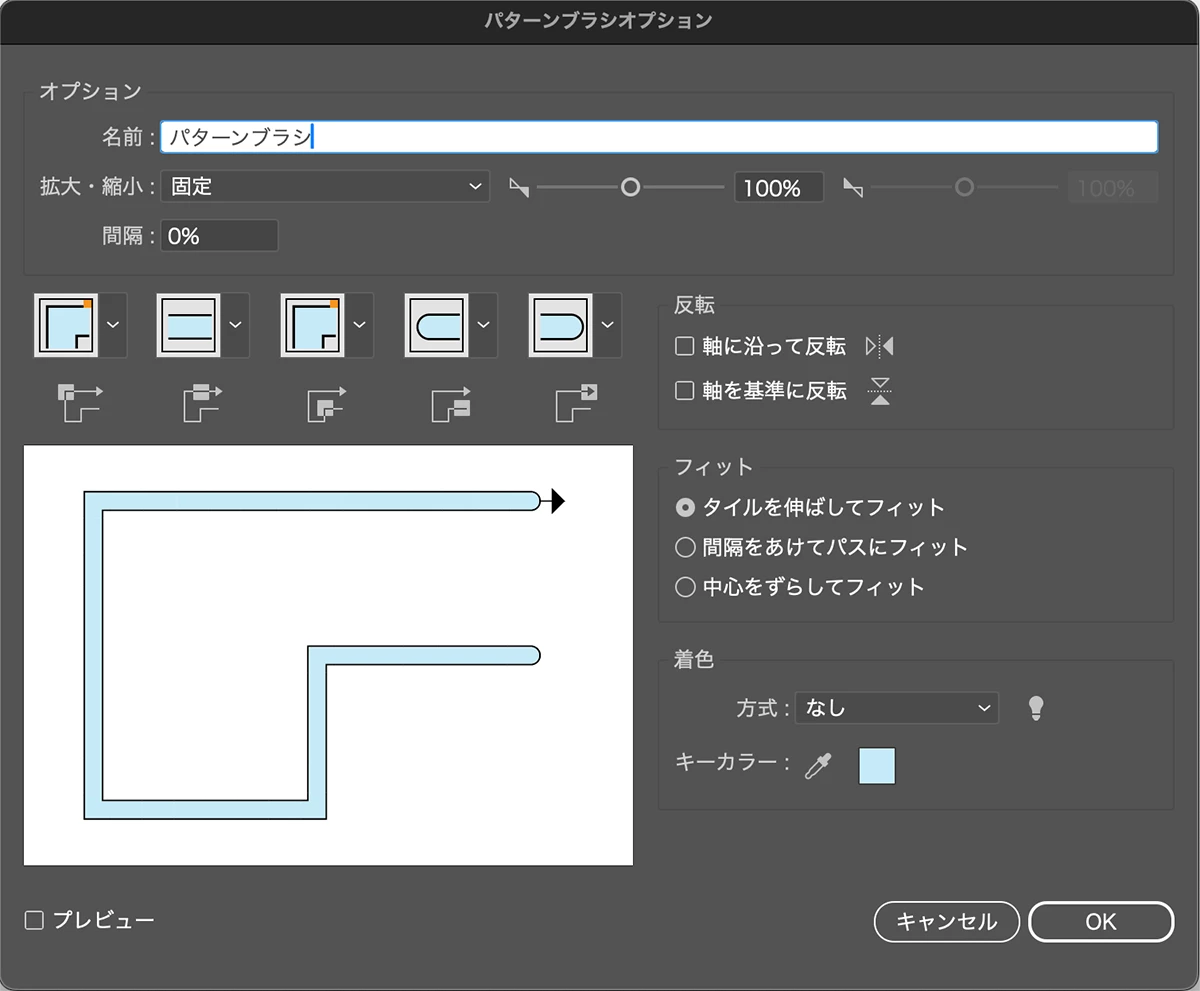This screenshot has height=991, width=1200.
Task: Click the OK button
Action: pos(1101,922)
